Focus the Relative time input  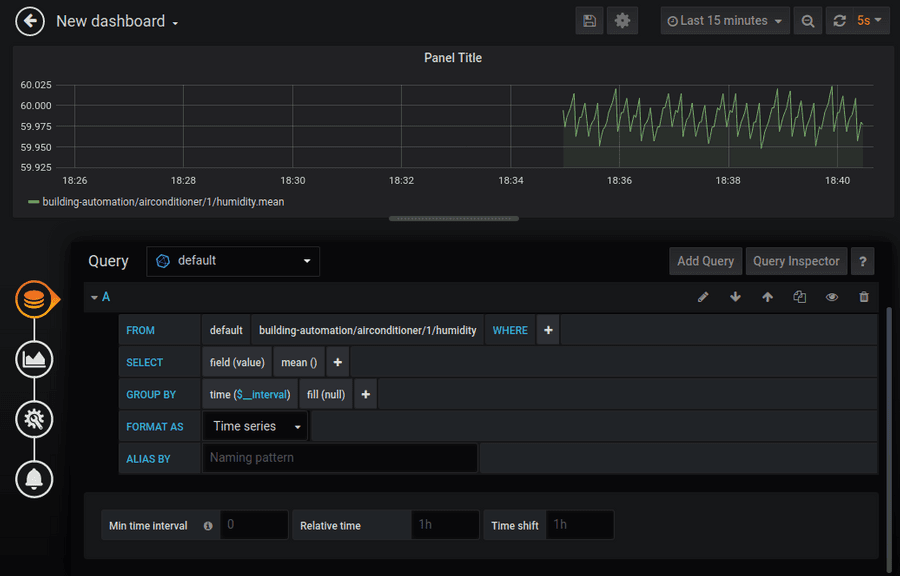[445, 525]
